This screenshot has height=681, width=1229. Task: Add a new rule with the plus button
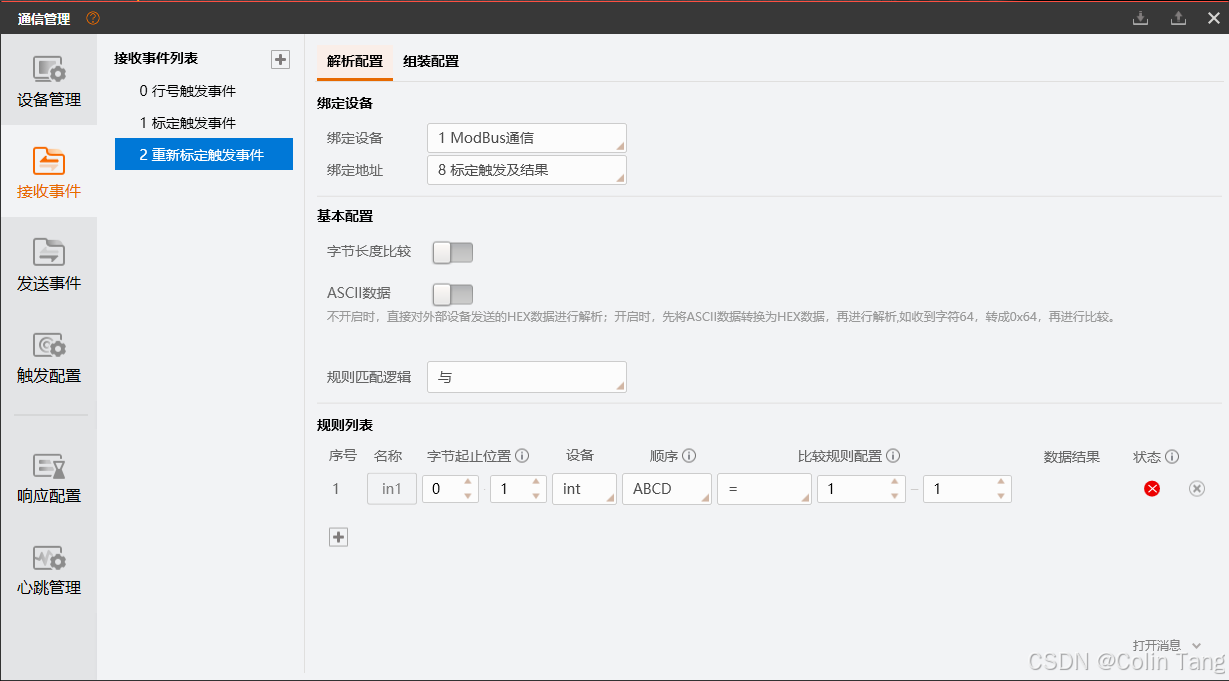pos(338,537)
